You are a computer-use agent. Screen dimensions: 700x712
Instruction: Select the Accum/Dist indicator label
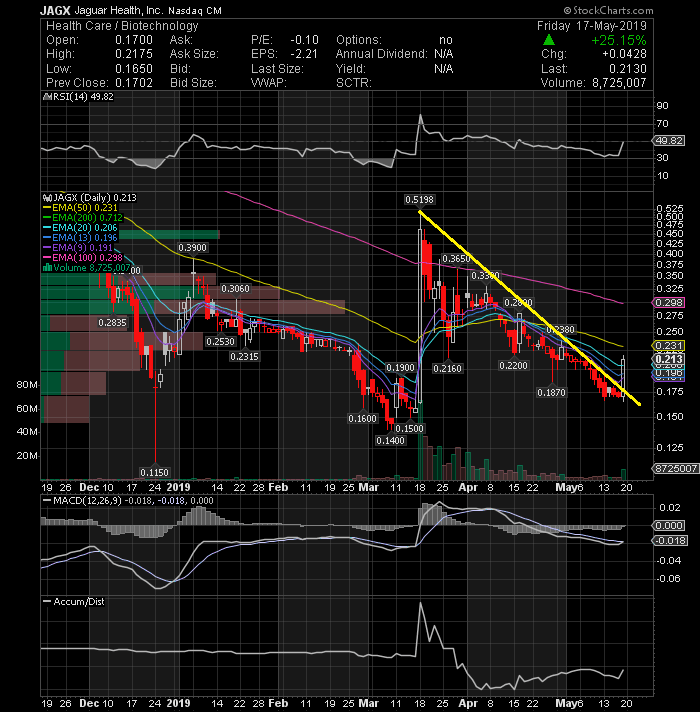tap(74, 602)
